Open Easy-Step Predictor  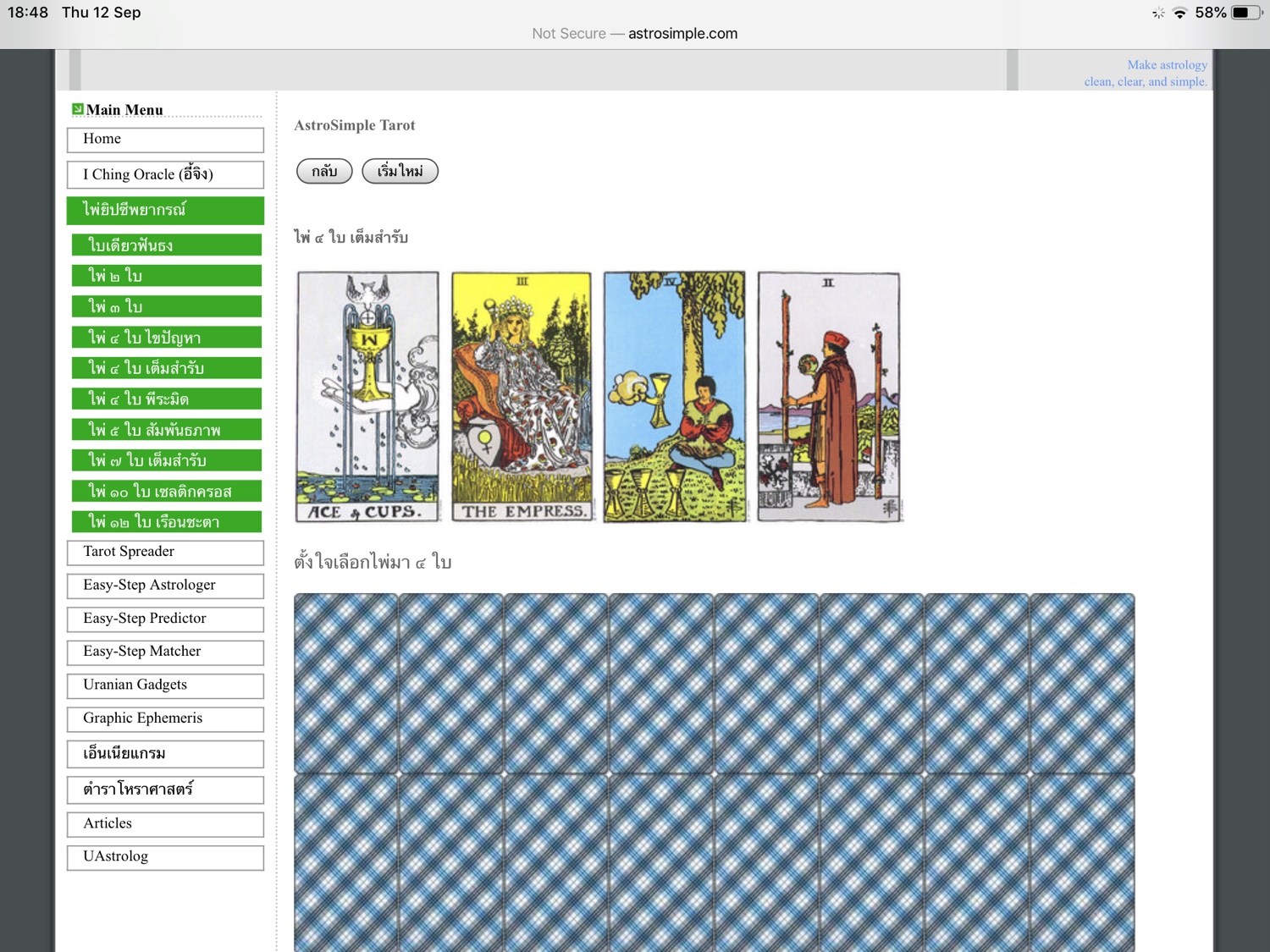[165, 619]
